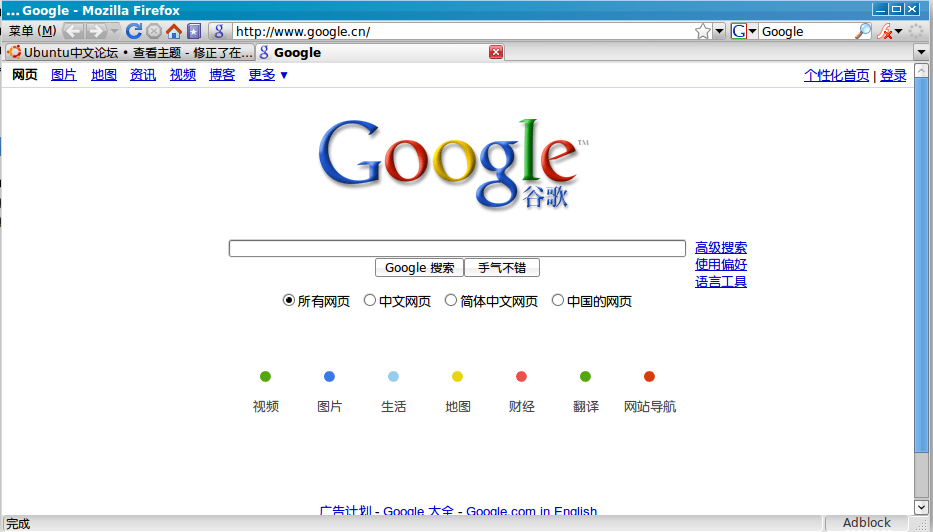The width and height of the screenshot is (933, 532).
Task: Click the Google search text field
Action: click(x=457, y=248)
